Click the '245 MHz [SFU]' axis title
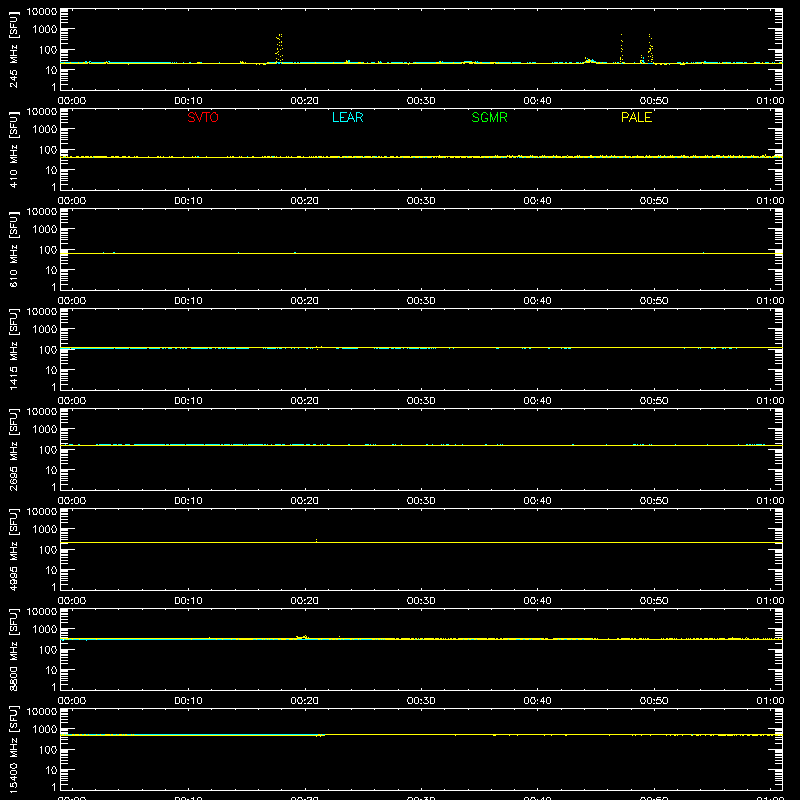Screen dimensions: 800x800 point(14,49)
